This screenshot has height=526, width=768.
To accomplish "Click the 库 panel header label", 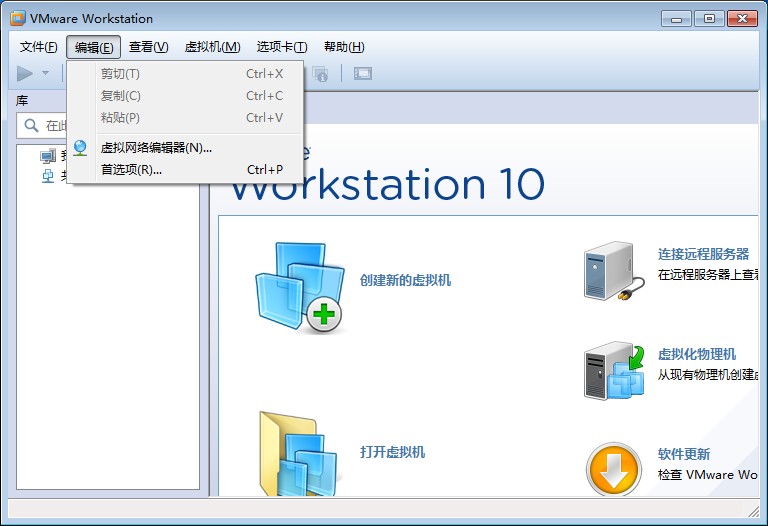I will (22, 101).
